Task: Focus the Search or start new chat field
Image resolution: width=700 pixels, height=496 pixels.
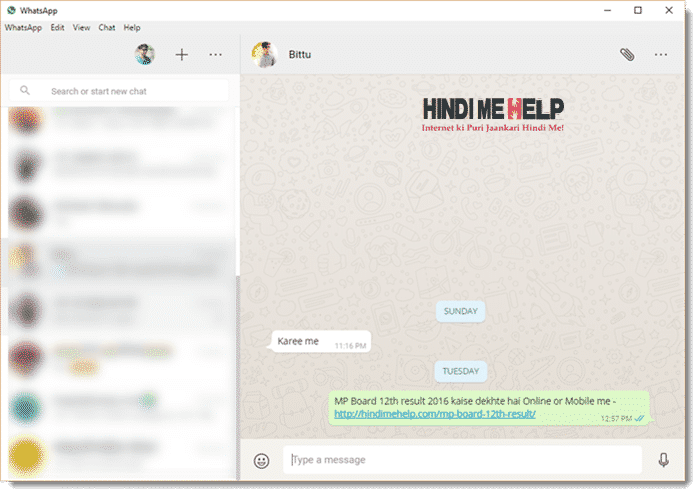Action: point(120,92)
